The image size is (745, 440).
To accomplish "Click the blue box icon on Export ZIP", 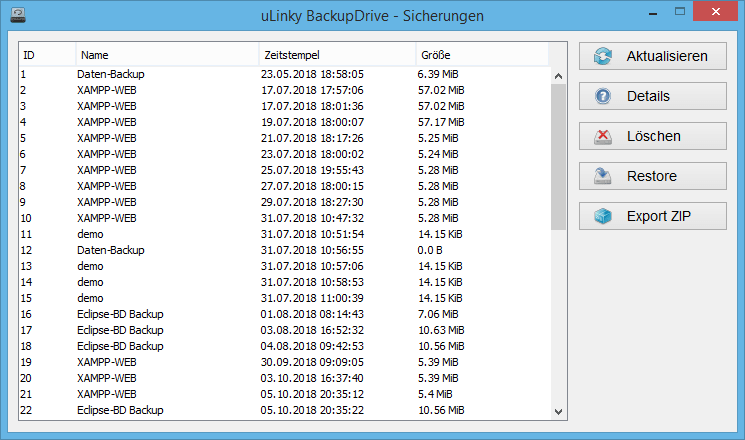I will (603, 216).
